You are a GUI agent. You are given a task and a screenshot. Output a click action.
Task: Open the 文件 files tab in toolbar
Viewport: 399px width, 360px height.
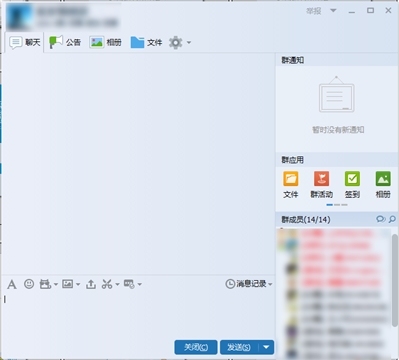(146, 42)
